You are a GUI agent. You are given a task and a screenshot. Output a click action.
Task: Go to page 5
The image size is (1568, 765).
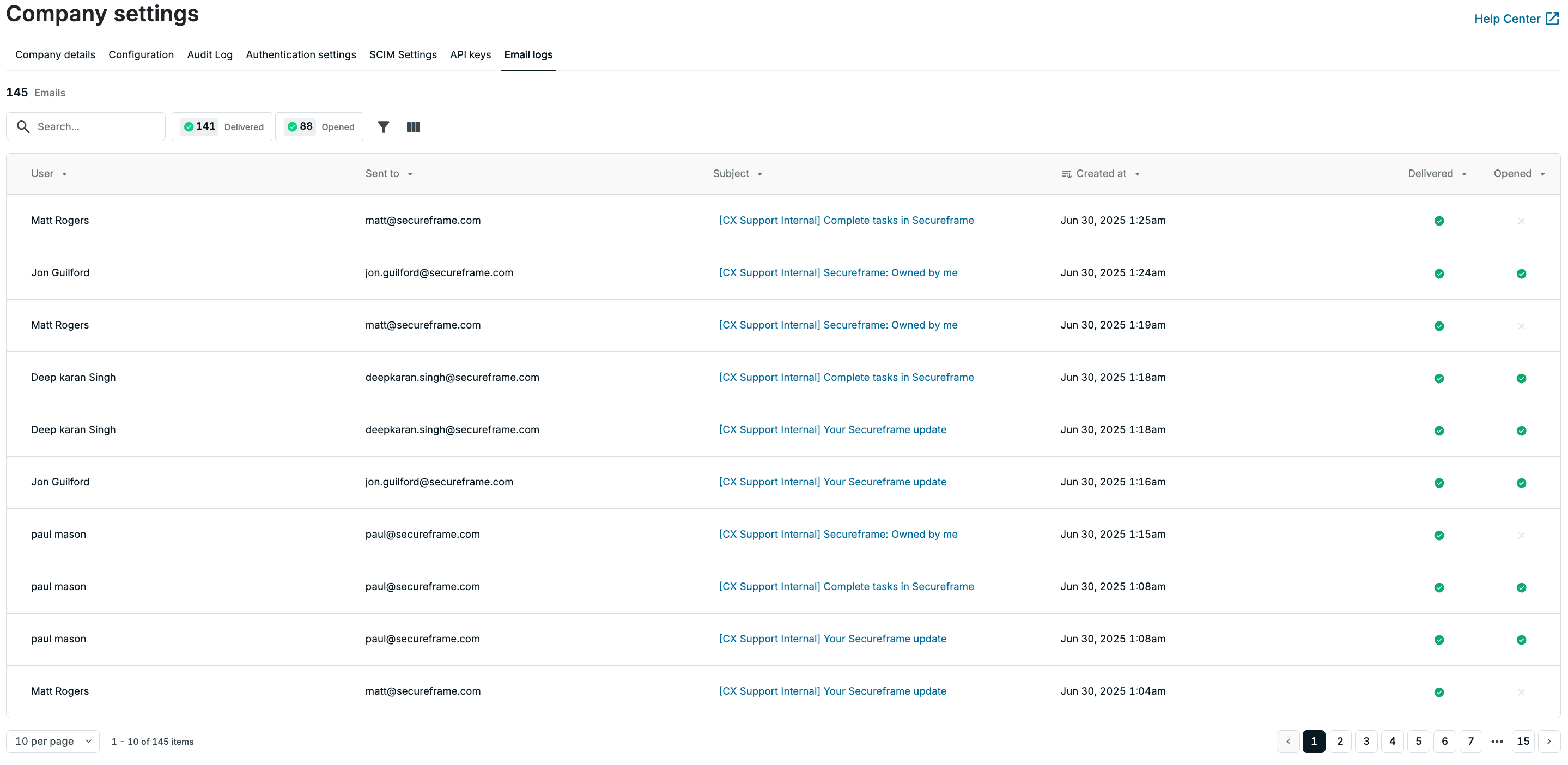click(x=1419, y=741)
